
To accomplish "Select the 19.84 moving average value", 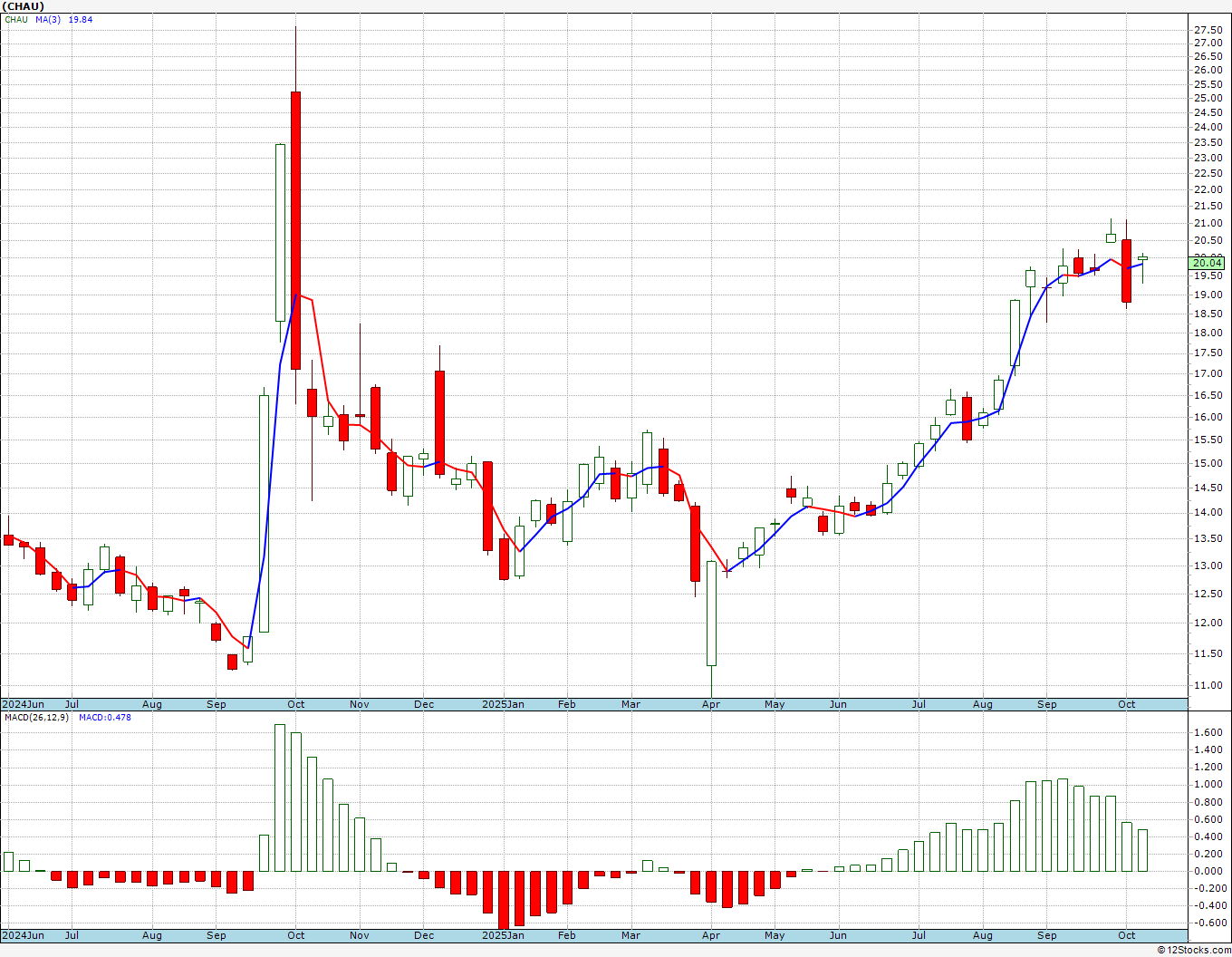I will [81, 20].
